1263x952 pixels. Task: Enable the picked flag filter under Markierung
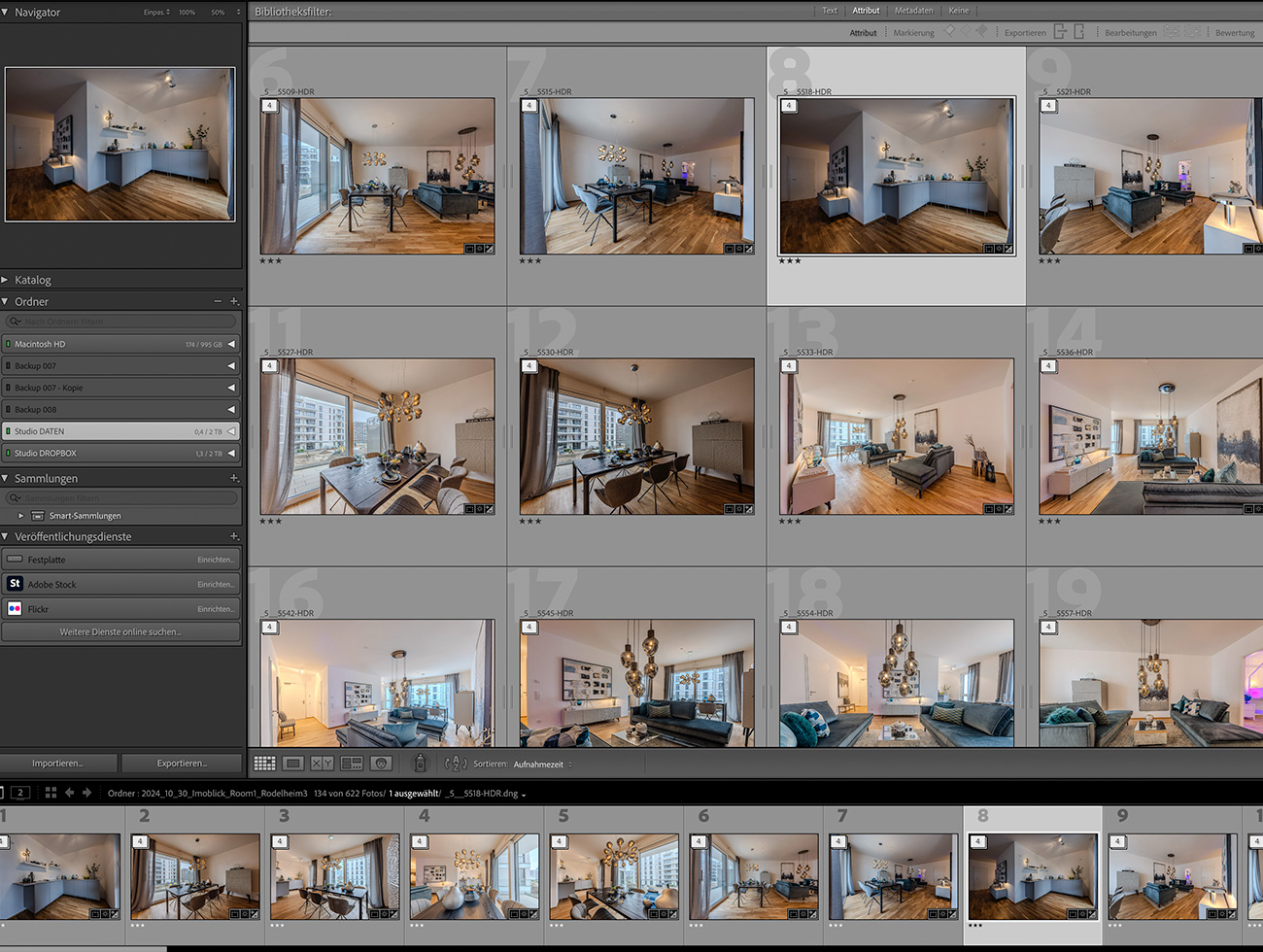(x=948, y=31)
